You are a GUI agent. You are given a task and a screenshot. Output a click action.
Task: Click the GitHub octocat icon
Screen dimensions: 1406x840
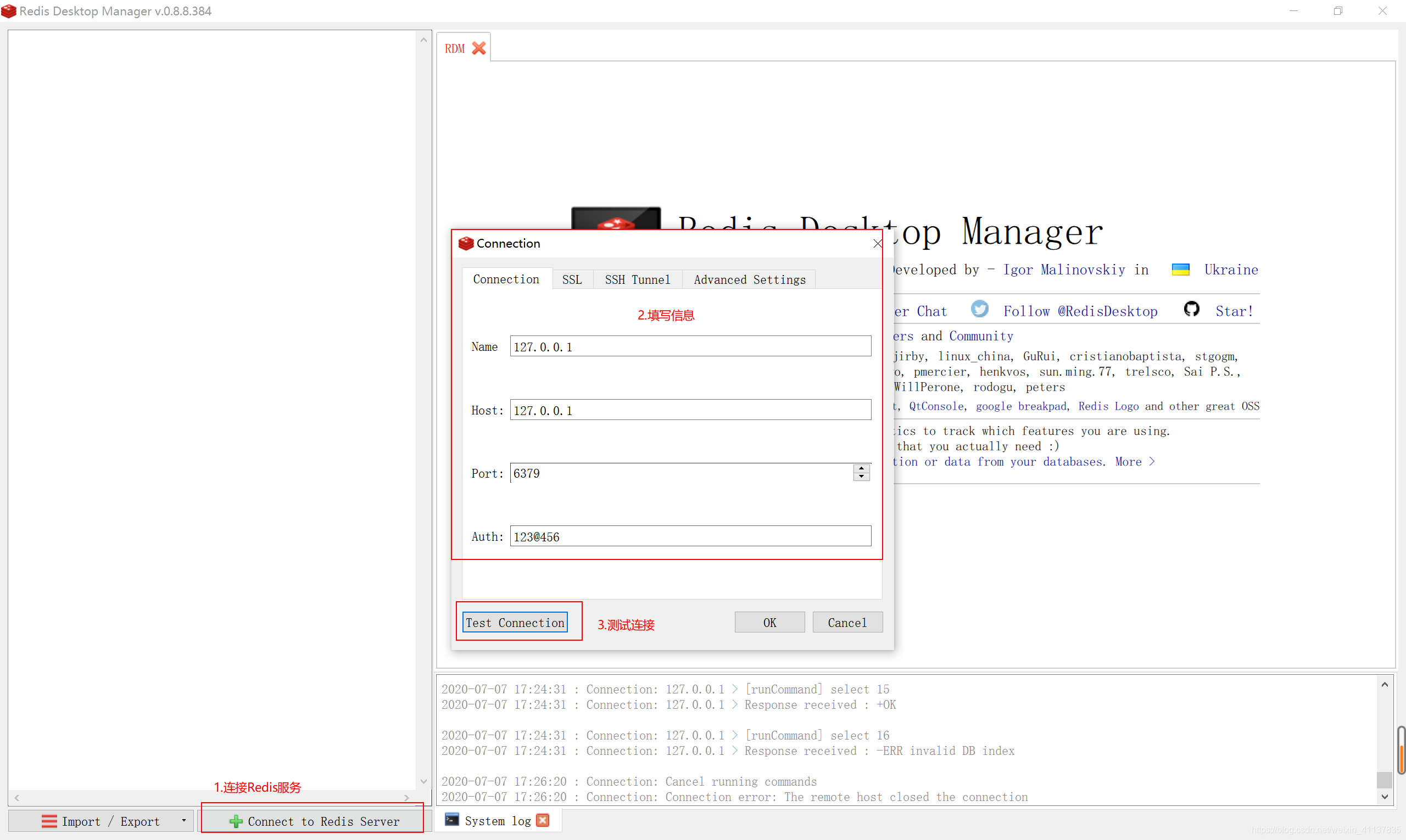1191,309
